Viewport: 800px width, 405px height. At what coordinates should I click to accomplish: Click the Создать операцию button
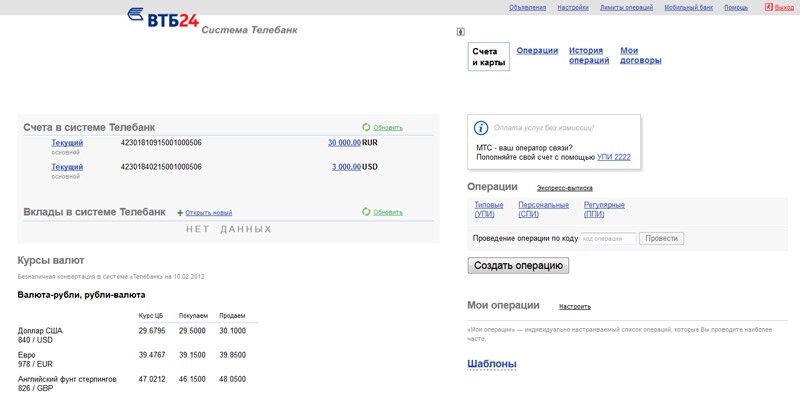[518, 265]
